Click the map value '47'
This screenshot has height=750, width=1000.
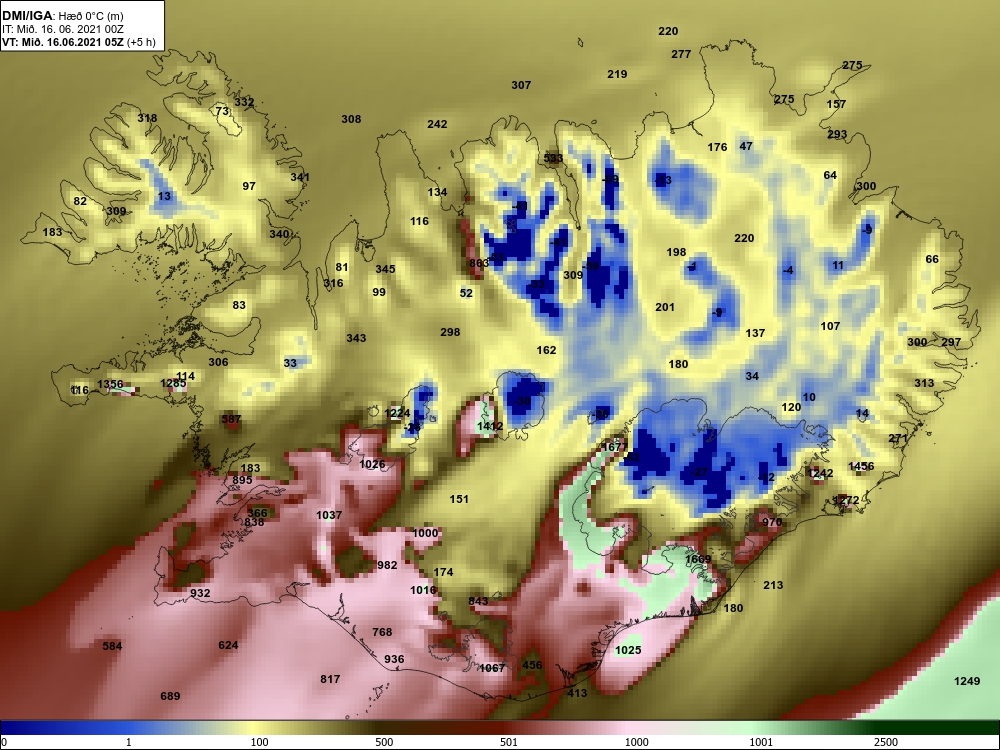coord(746,146)
